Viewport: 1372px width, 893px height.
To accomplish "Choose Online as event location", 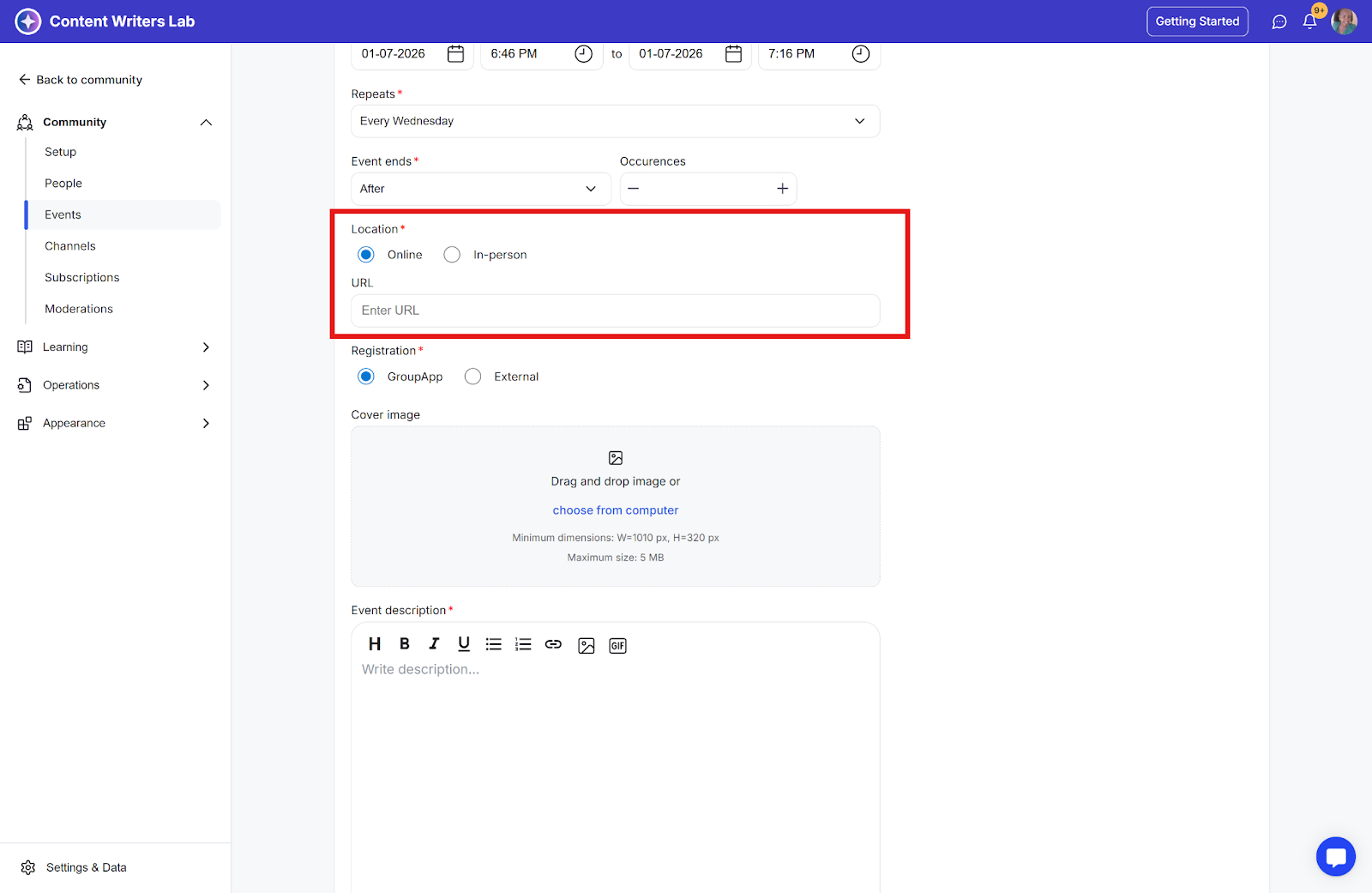I will coord(366,255).
